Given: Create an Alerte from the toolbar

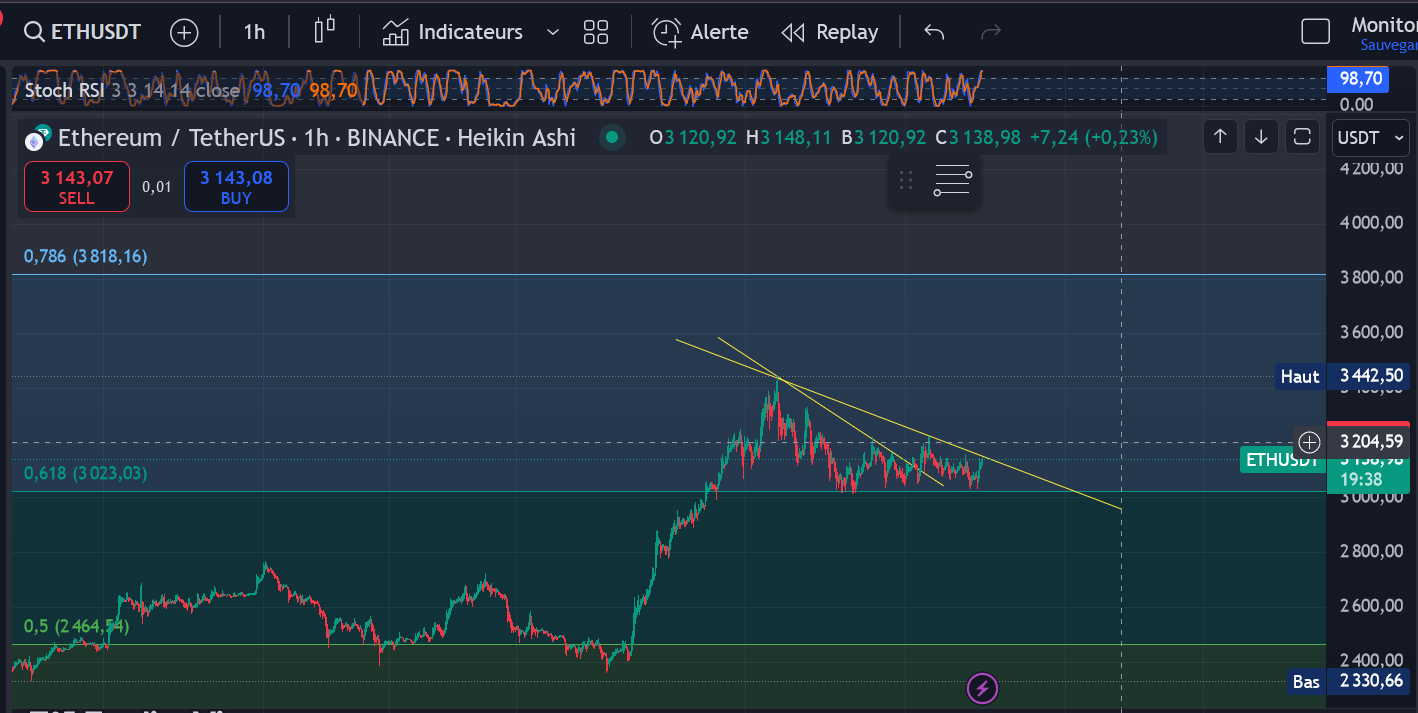Looking at the screenshot, I should 700,32.
